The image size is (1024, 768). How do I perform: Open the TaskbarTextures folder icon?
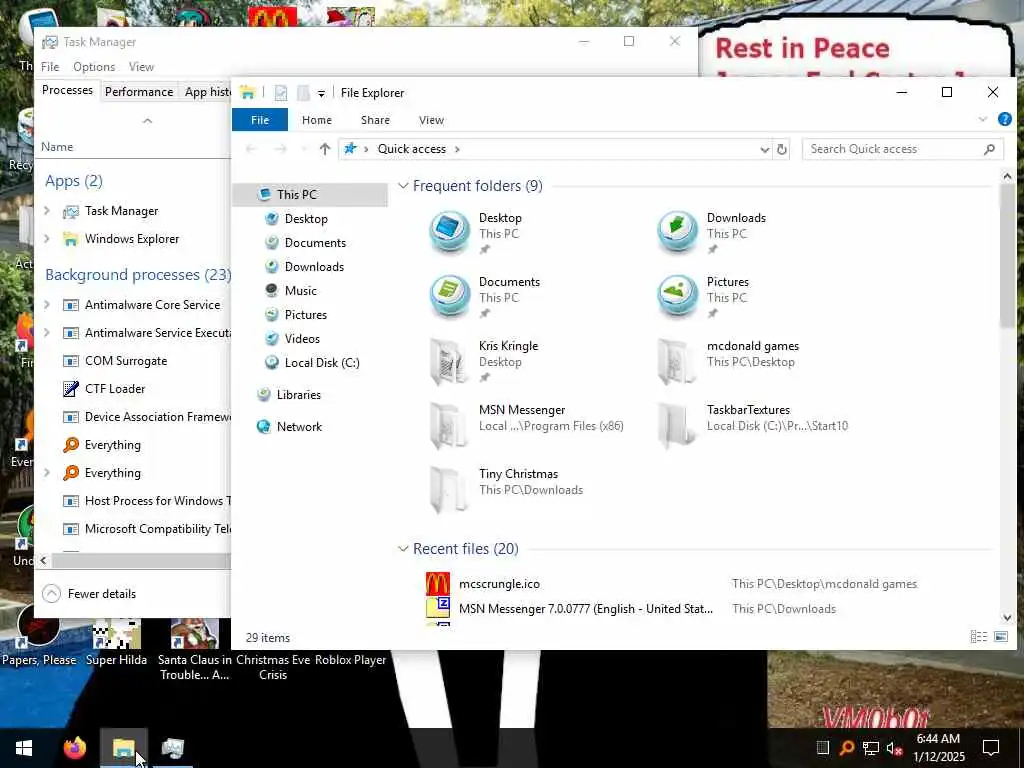[677, 424]
